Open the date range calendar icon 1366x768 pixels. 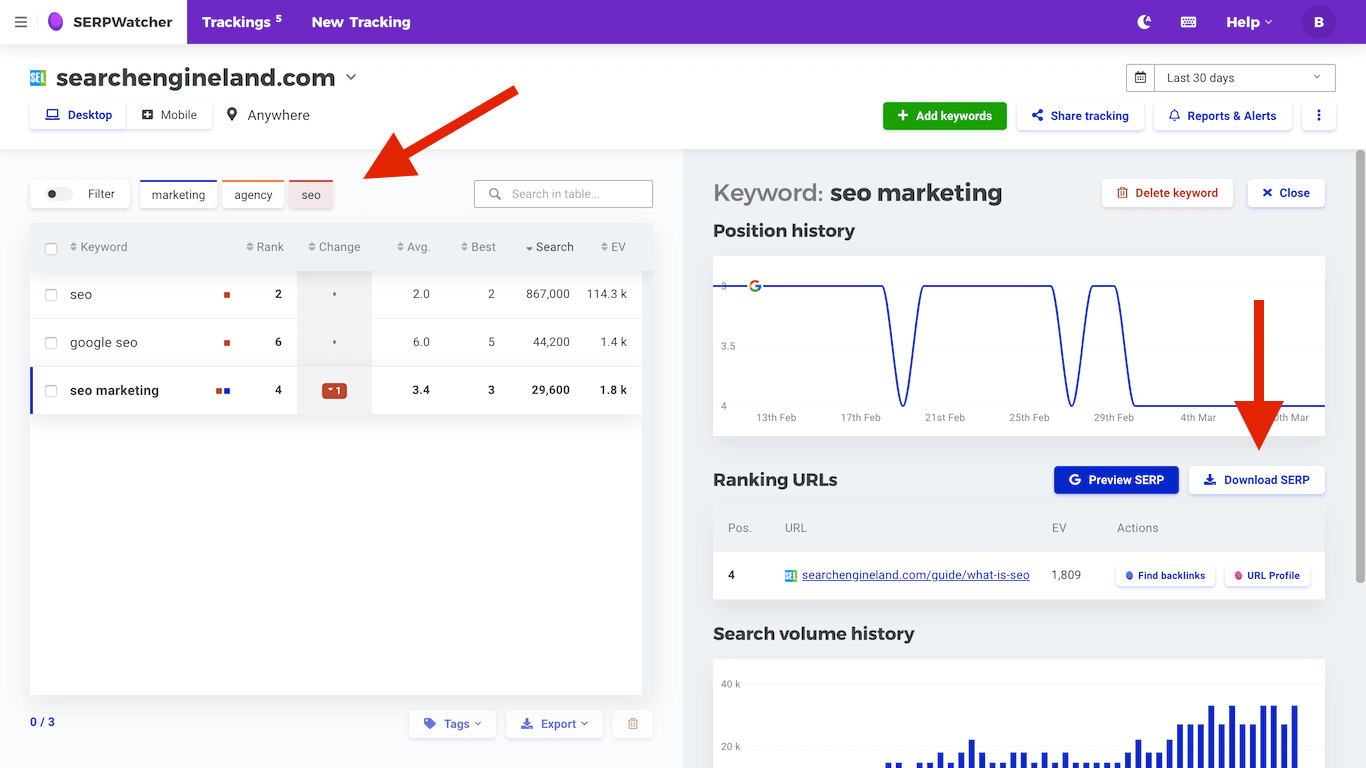coord(1139,77)
